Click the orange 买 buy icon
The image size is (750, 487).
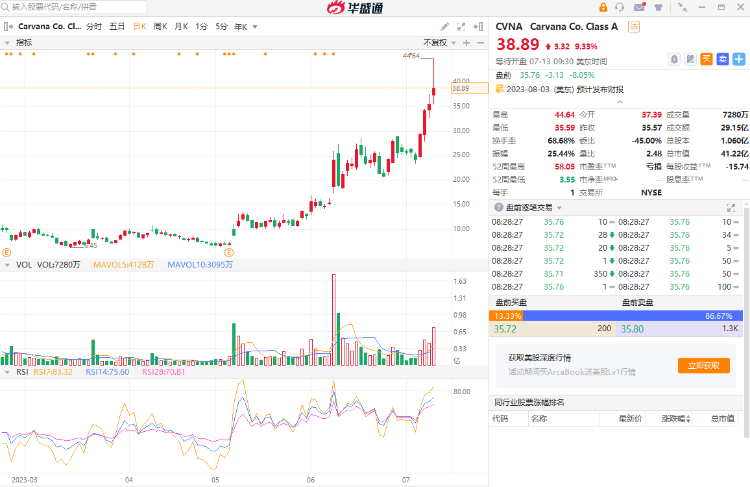[706, 59]
